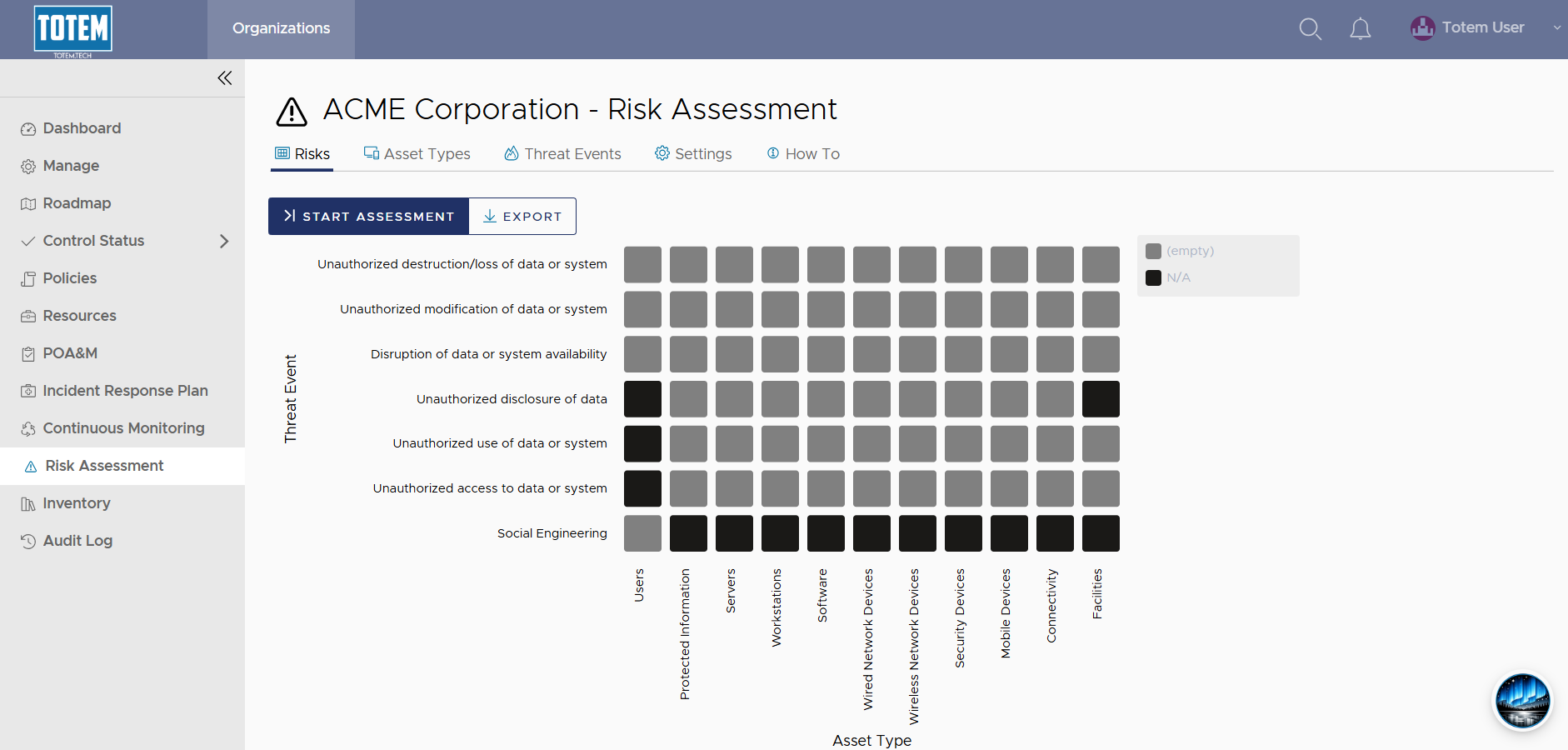
Task: Expand the Control Status submenu arrow
Action: coord(223,241)
